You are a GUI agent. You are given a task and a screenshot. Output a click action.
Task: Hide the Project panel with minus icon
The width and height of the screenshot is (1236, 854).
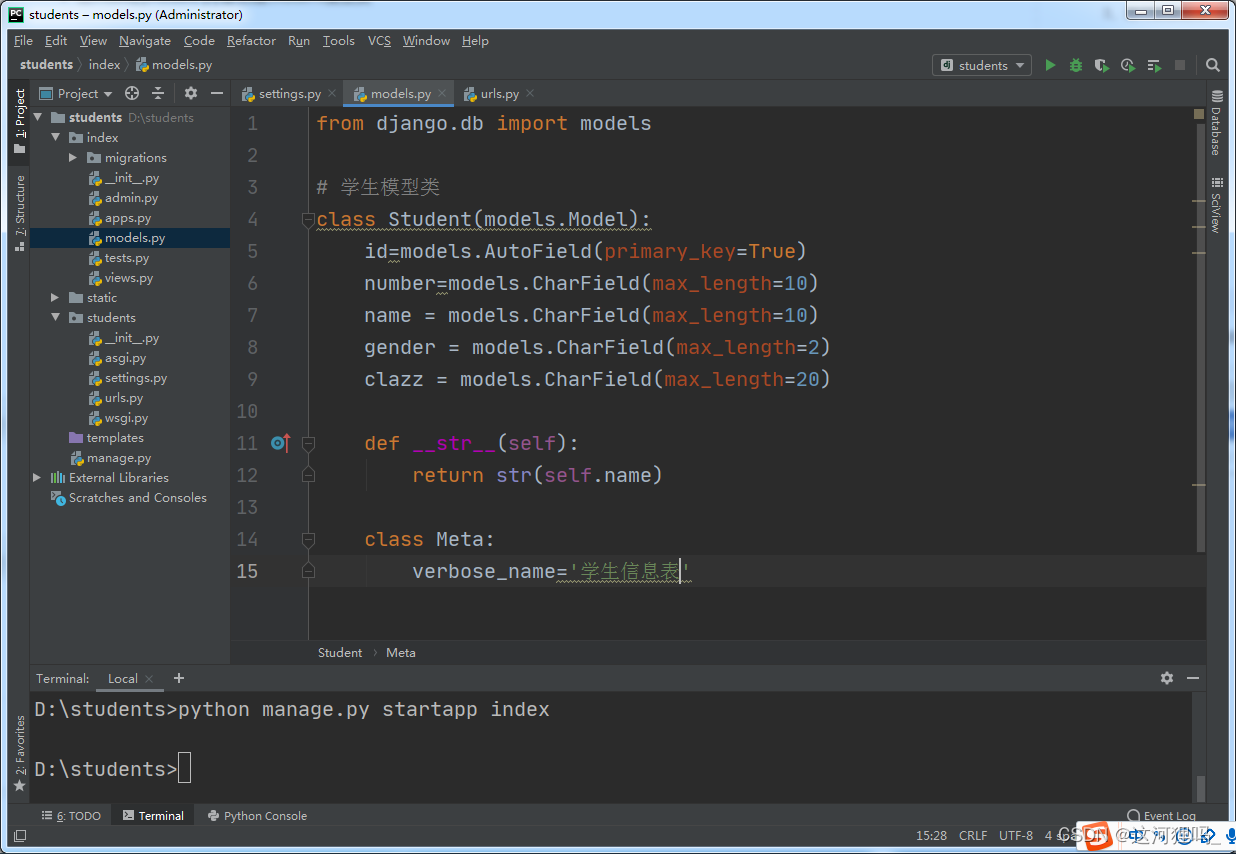[x=217, y=93]
